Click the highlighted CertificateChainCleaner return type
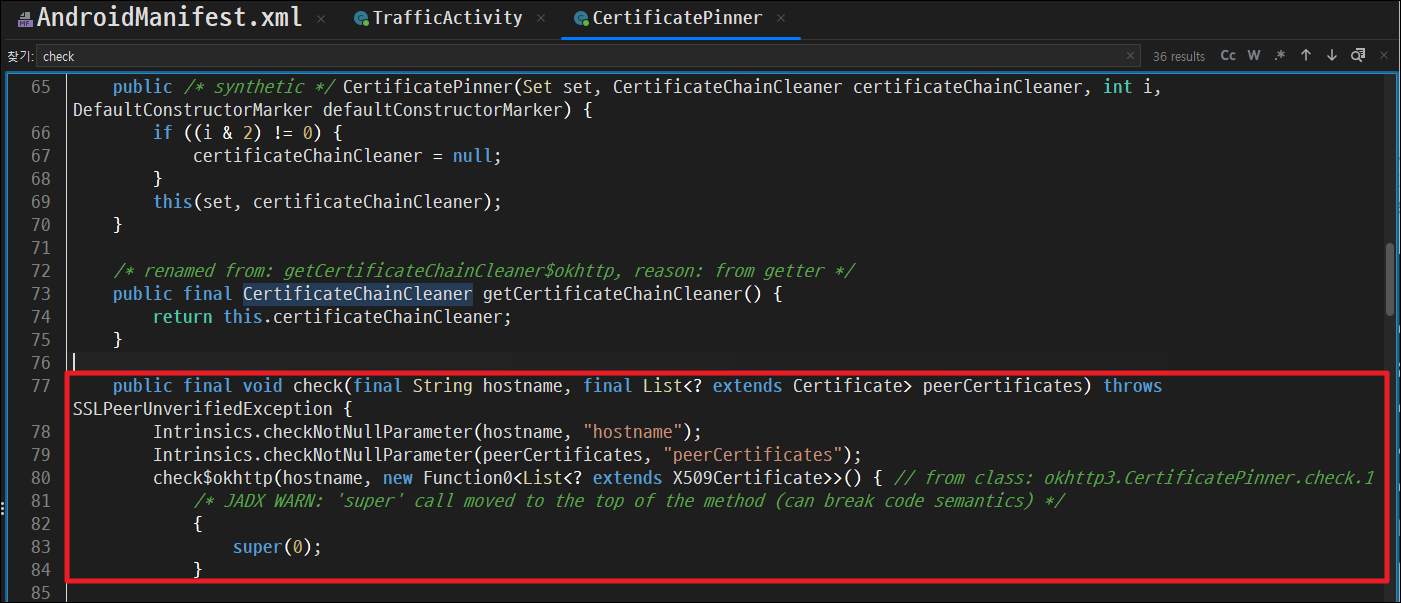 pyautogui.click(x=358, y=294)
